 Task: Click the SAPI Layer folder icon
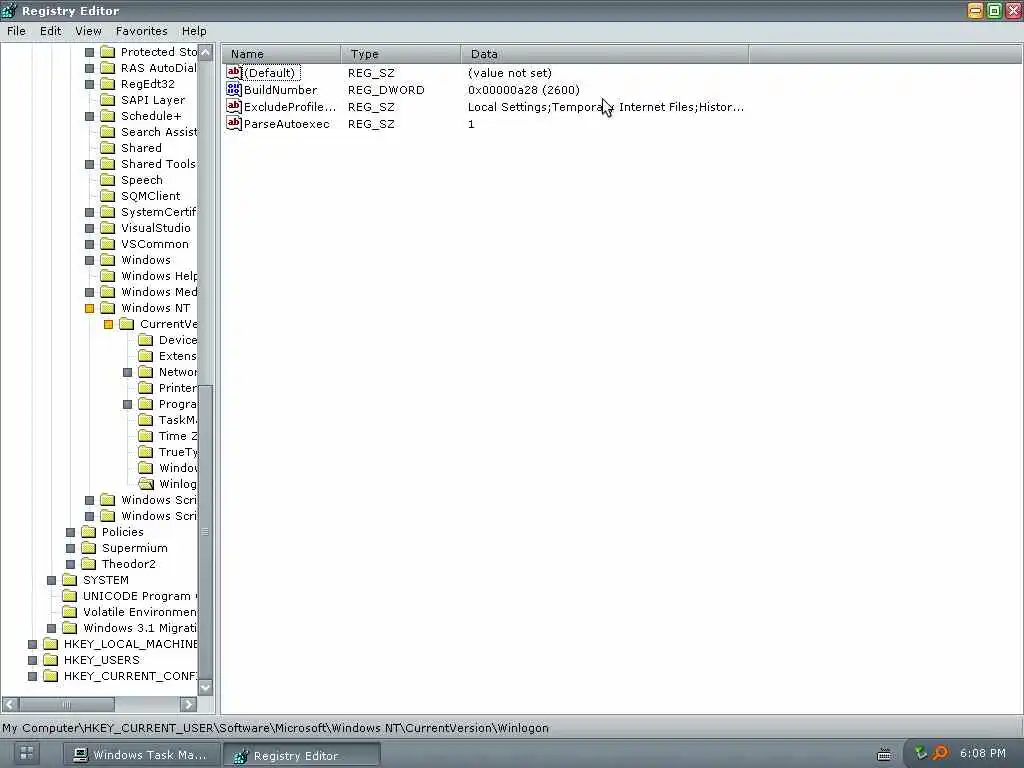point(108,100)
